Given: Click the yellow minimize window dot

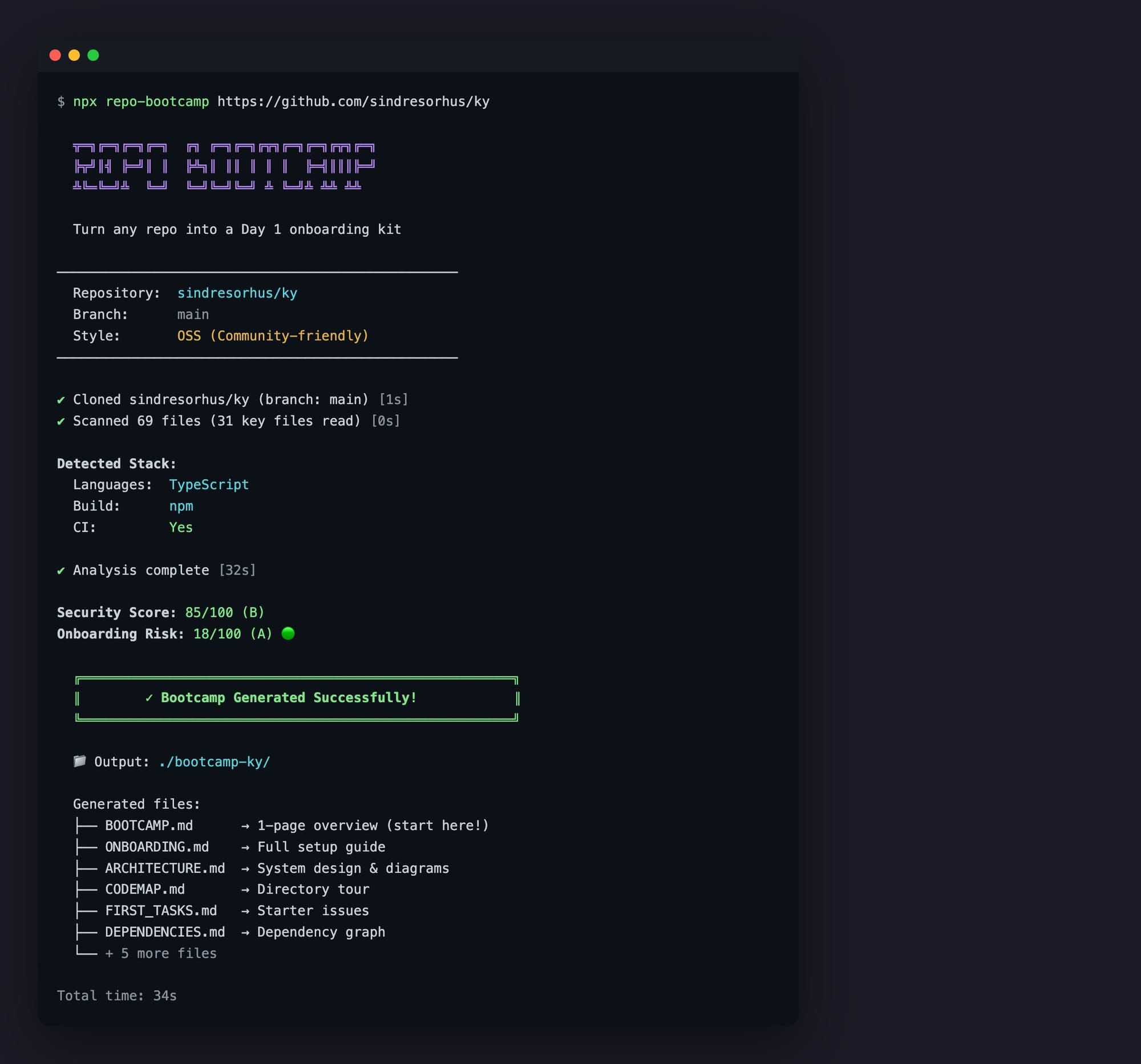Looking at the screenshot, I should (x=74, y=55).
